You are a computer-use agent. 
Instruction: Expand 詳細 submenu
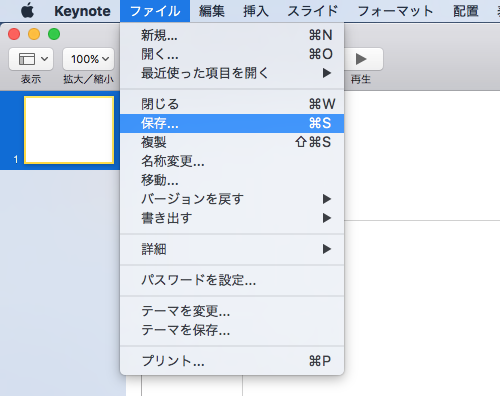point(232,249)
